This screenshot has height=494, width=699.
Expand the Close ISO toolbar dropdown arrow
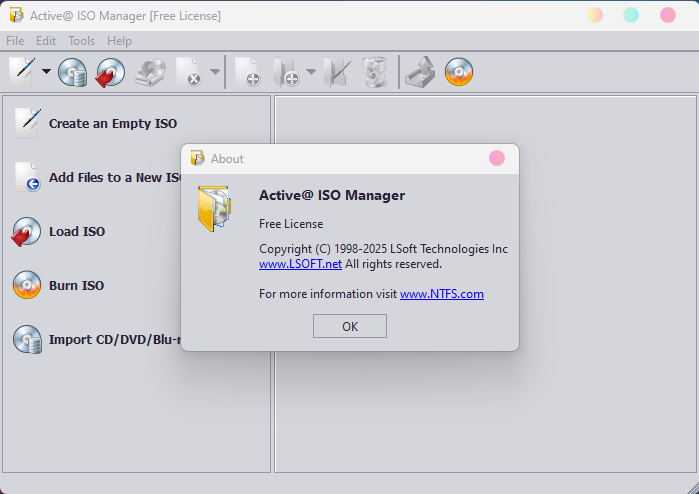click(215, 71)
